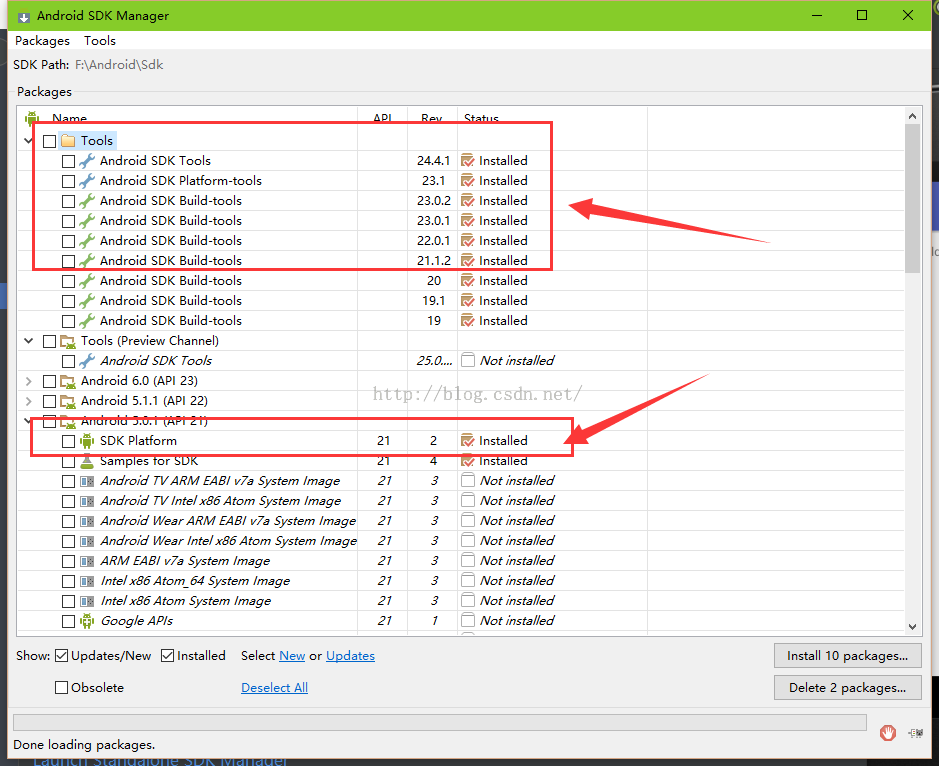Open the Packages menu

point(42,41)
